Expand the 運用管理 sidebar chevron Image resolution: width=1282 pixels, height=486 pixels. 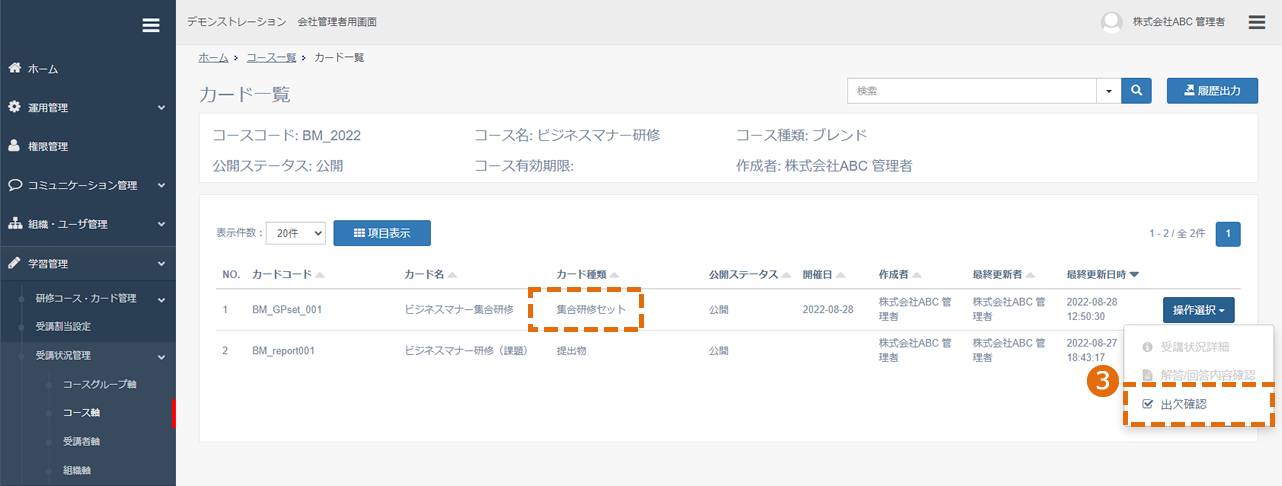pos(161,107)
